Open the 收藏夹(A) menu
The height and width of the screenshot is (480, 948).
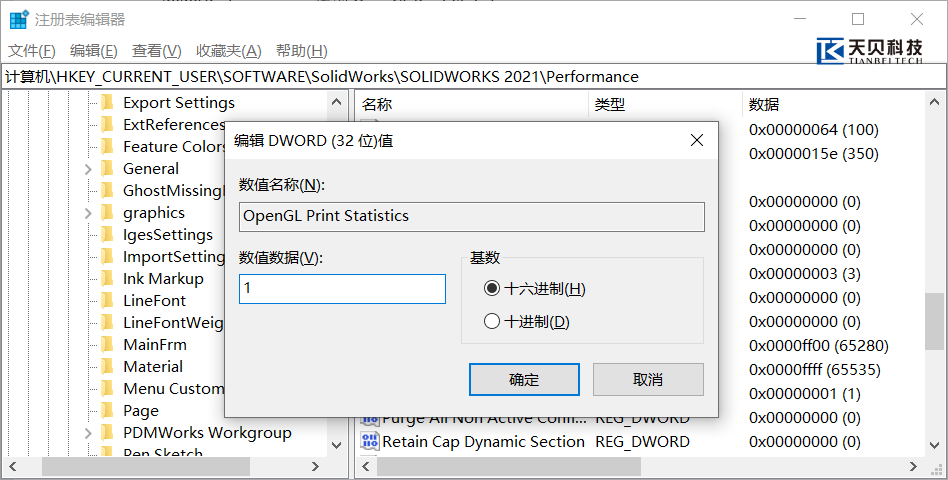tap(229, 51)
